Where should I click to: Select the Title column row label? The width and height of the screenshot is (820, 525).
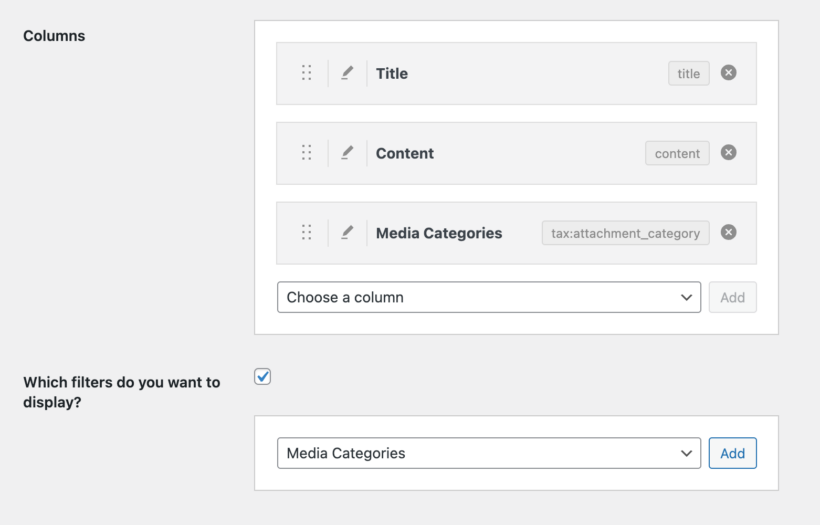tap(392, 73)
